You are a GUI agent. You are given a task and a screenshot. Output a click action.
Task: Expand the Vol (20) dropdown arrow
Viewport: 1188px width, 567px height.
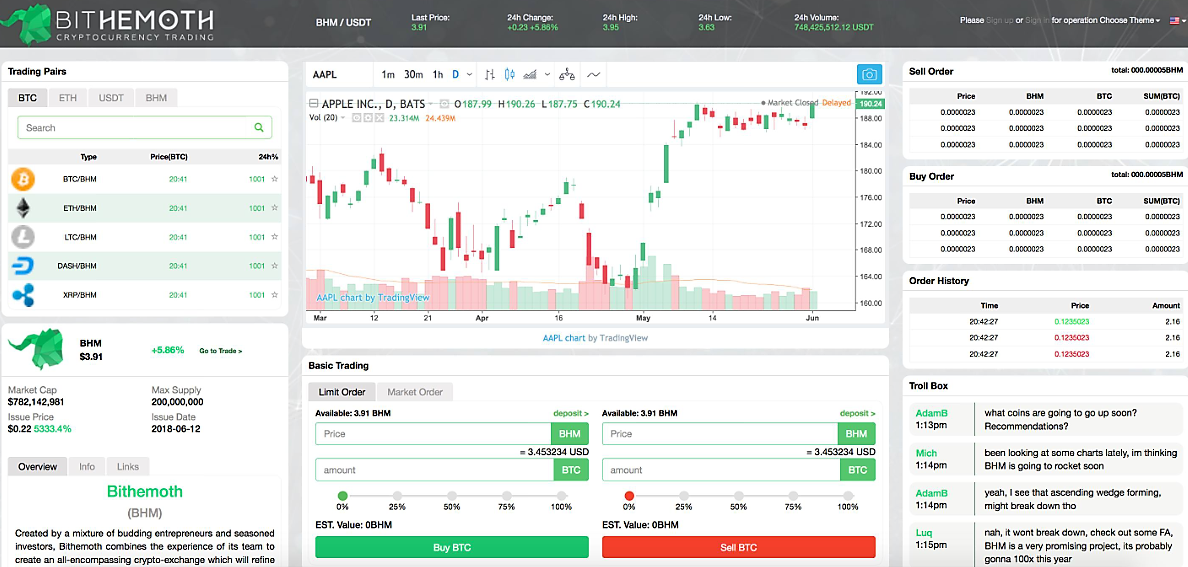342,118
